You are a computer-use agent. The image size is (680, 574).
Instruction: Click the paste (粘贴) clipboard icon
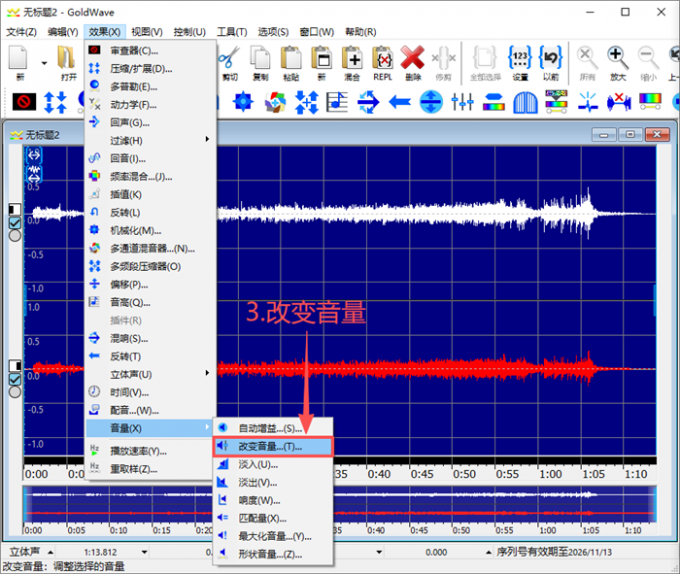[x=291, y=58]
